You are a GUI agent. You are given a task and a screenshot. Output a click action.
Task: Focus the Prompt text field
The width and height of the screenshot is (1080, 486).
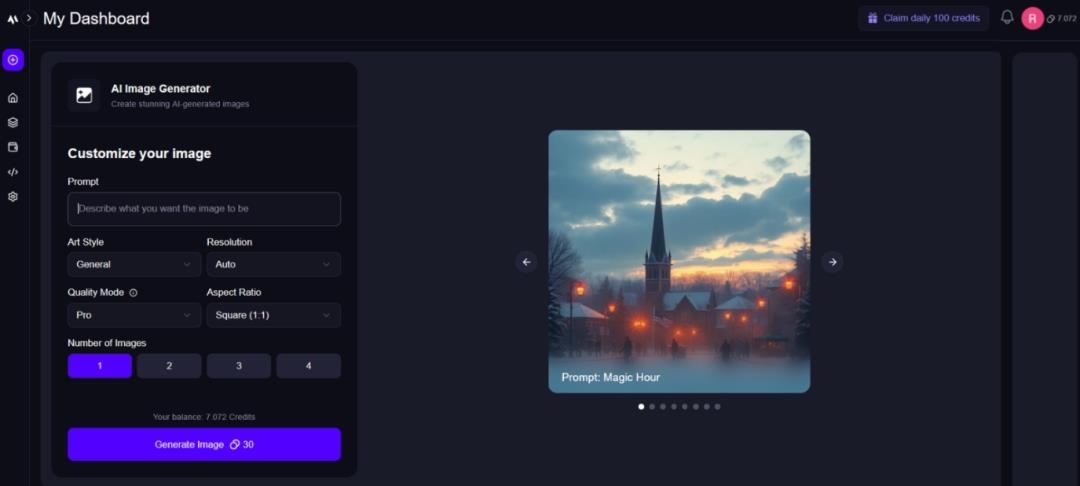coord(204,209)
